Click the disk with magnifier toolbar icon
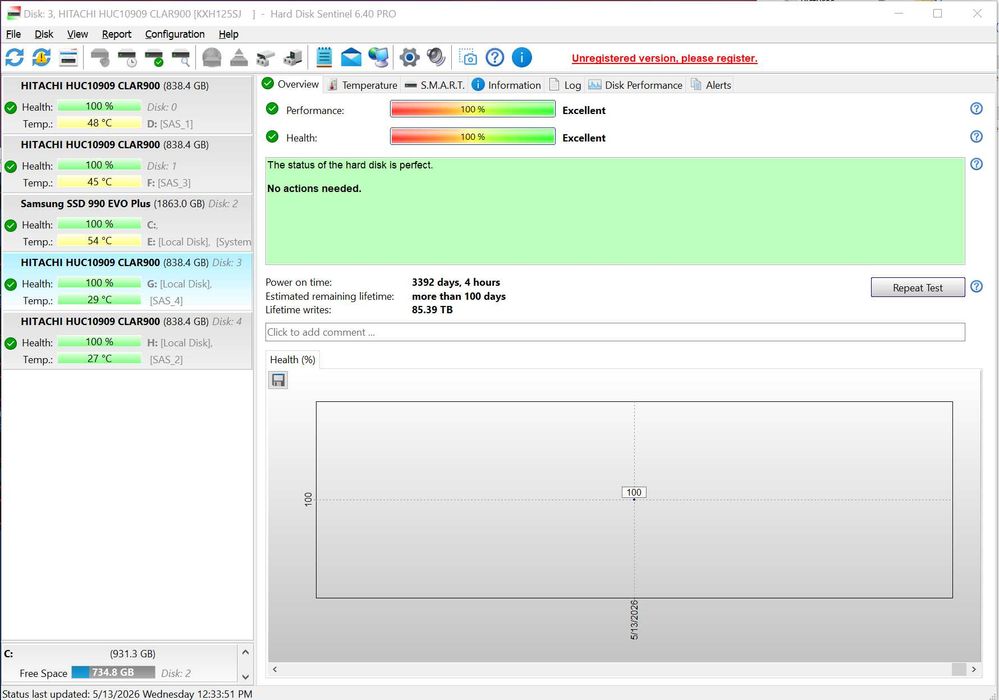The width and height of the screenshot is (999, 700). tap(181, 57)
